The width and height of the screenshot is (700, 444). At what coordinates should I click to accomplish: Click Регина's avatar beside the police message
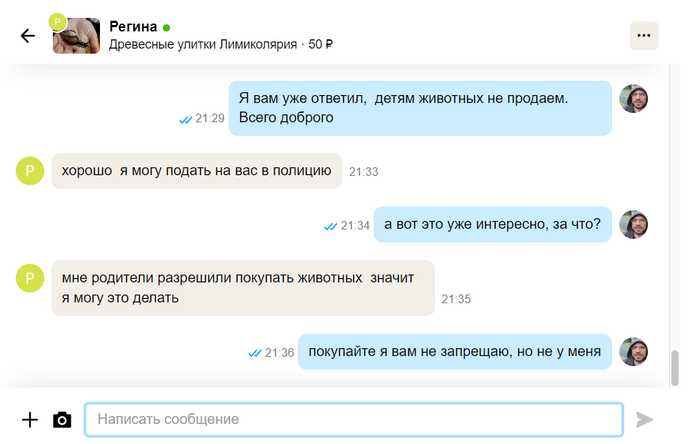(x=30, y=171)
